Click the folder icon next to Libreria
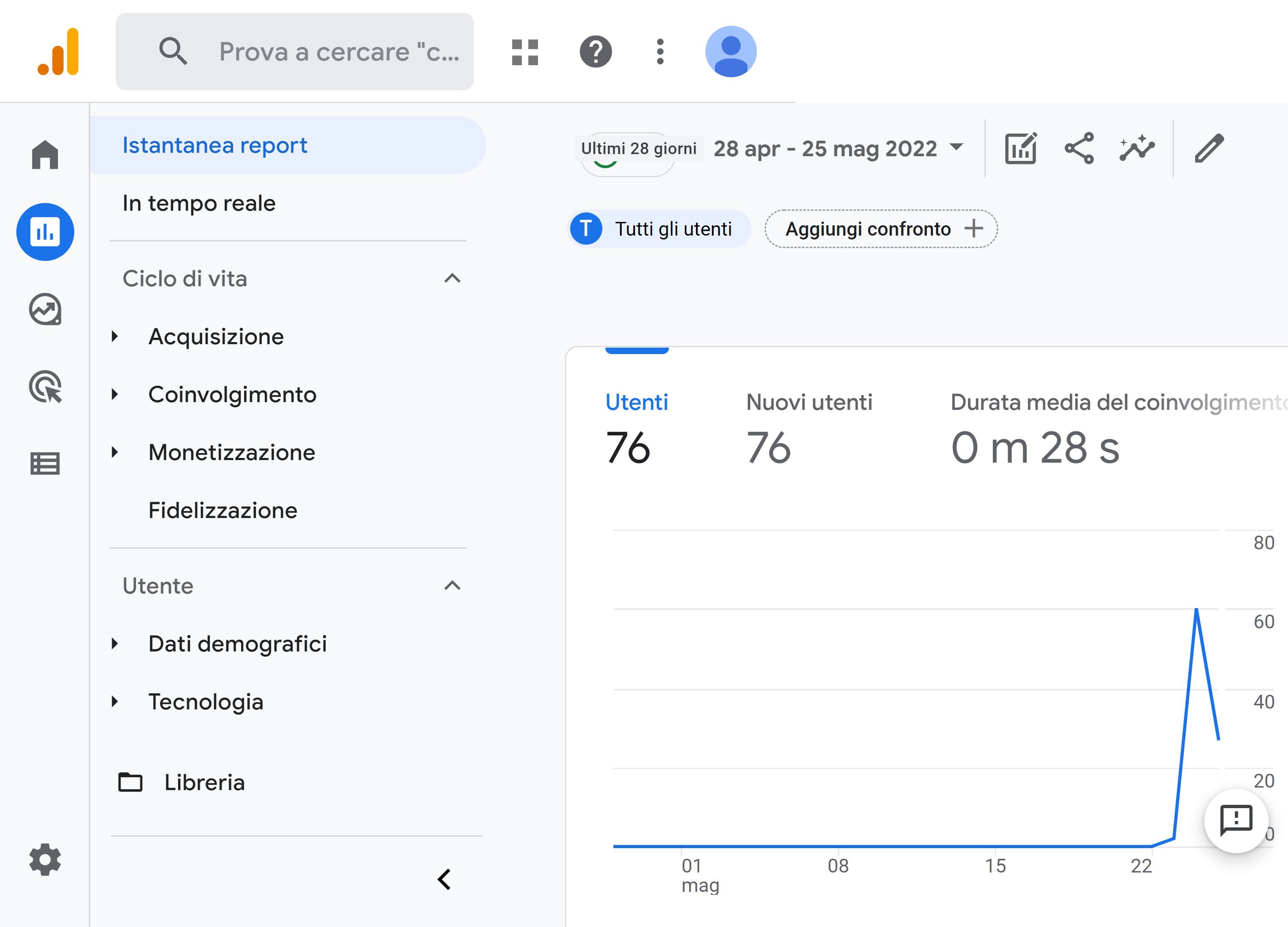The width and height of the screenshot is (1288, 927). [130, 782]
